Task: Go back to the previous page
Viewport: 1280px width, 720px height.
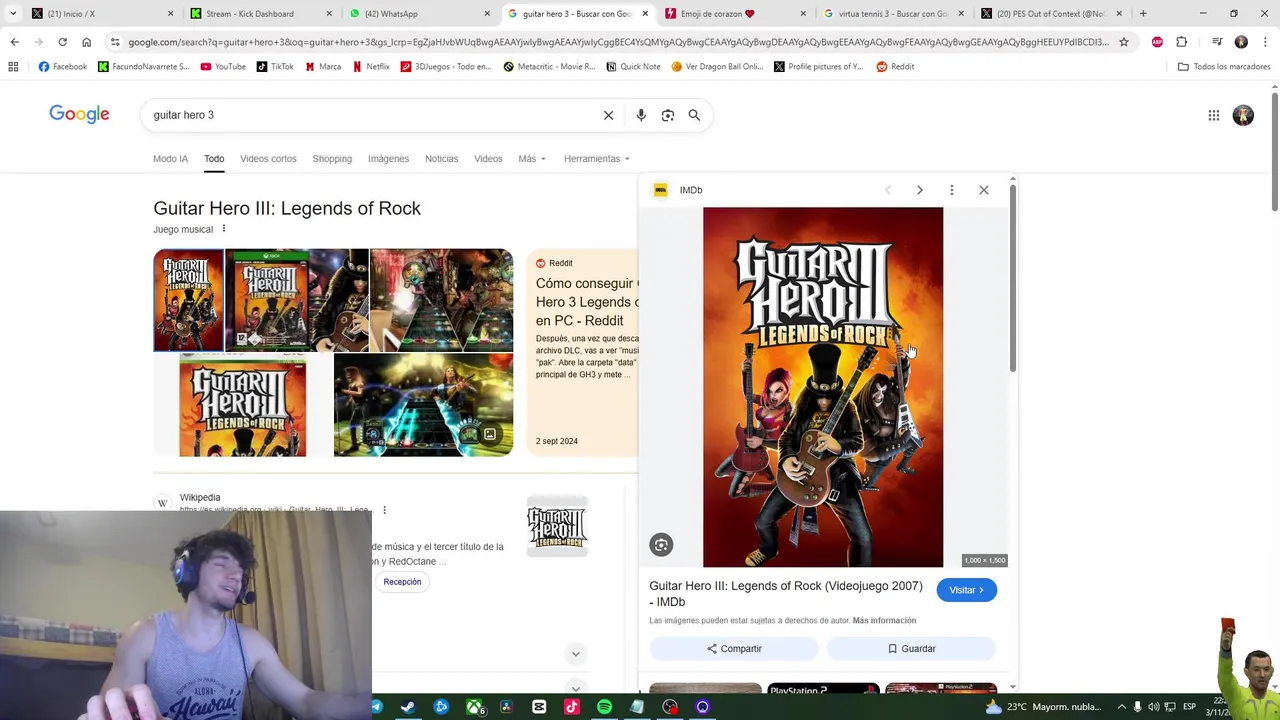Action: (x=14, y=42)
